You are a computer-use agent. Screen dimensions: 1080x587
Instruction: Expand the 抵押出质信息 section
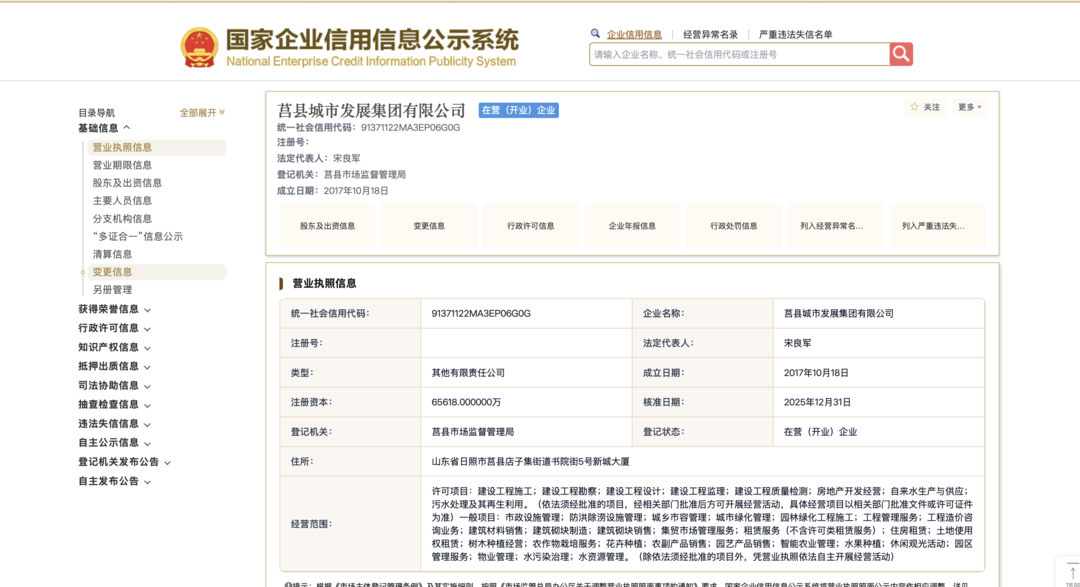(x=114, y=367)
